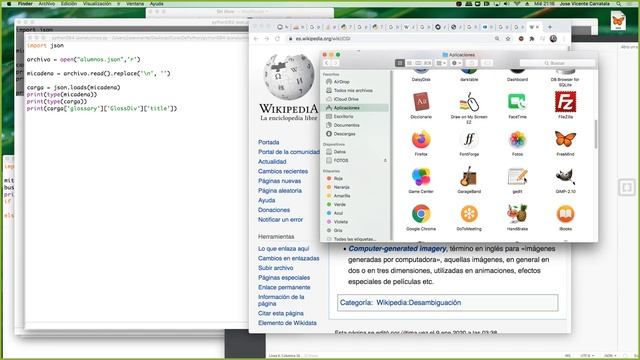The image size is (640, 360).
Task: Open the GoToMeeting app icon
Action: [469, 214]
